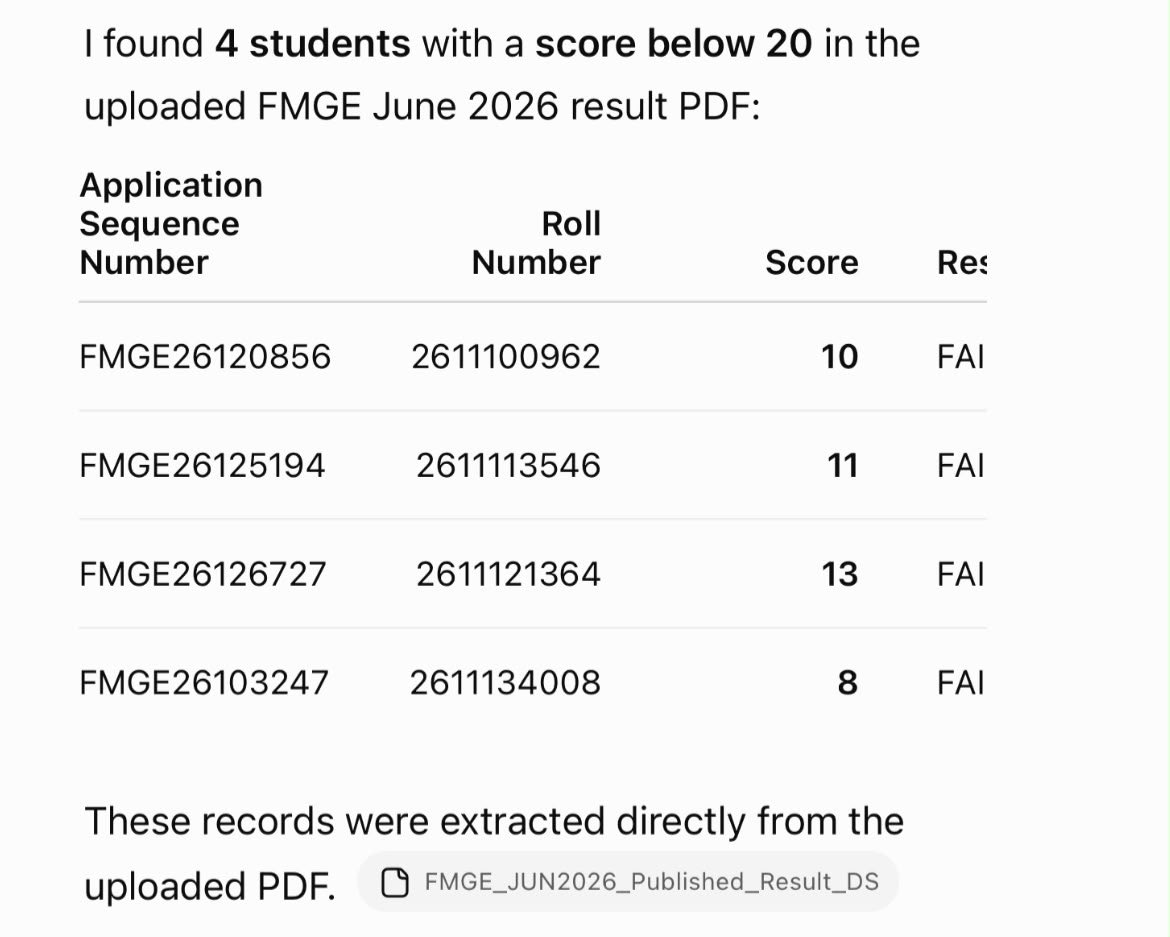Click the score value 8
The width and height of the screenshot is (1170, 937).
(x=848, y=683)
